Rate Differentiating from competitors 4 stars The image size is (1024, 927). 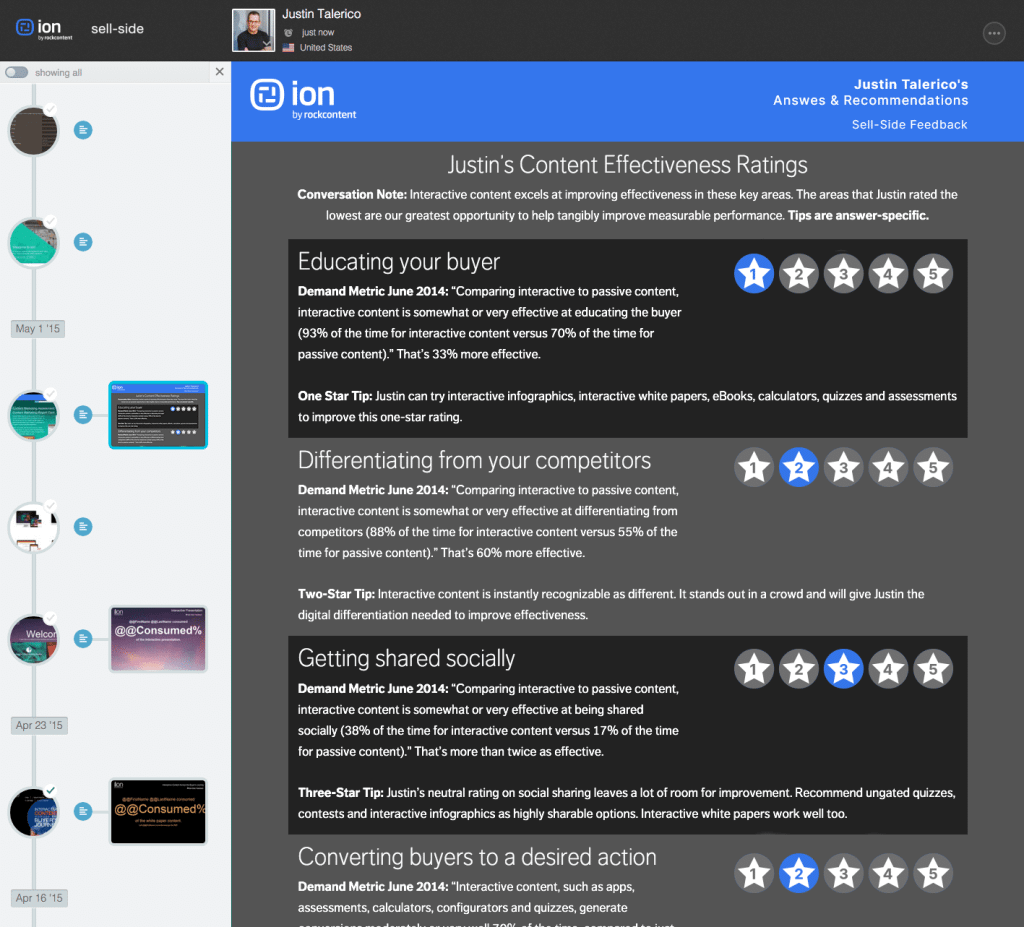pyautogui.click(x=888, y=467)
